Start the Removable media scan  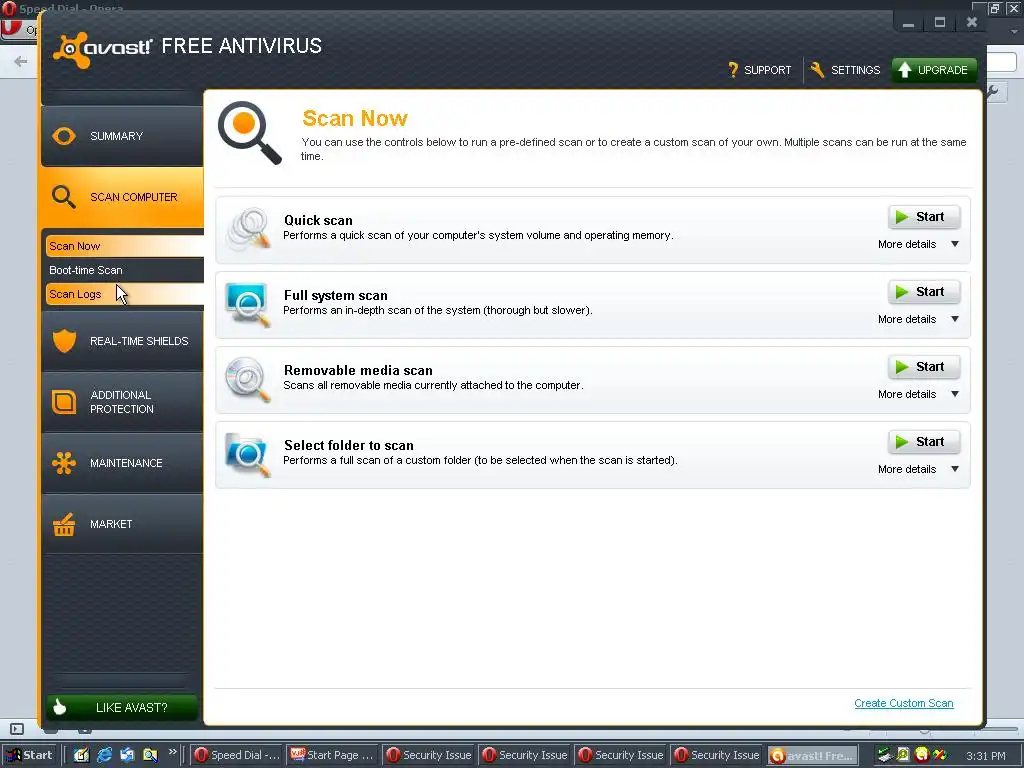point(923,367)
